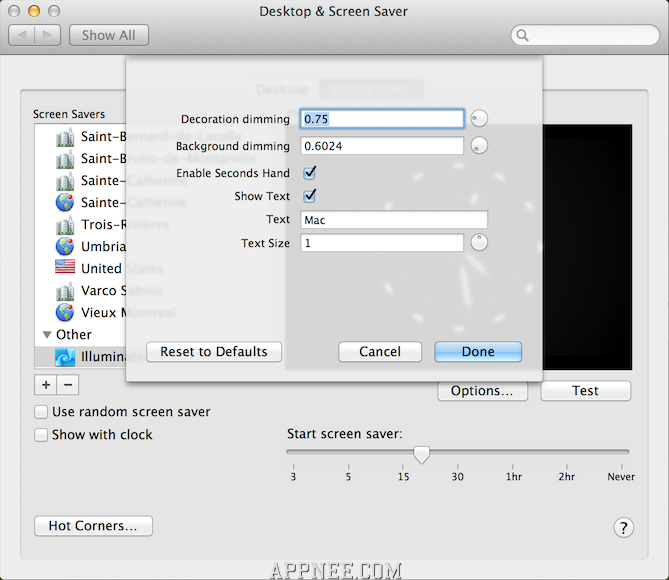The height and width of the screenshot is (580, 669).
Task: Click the forward navigation arrow
Action: coord(47,35)
